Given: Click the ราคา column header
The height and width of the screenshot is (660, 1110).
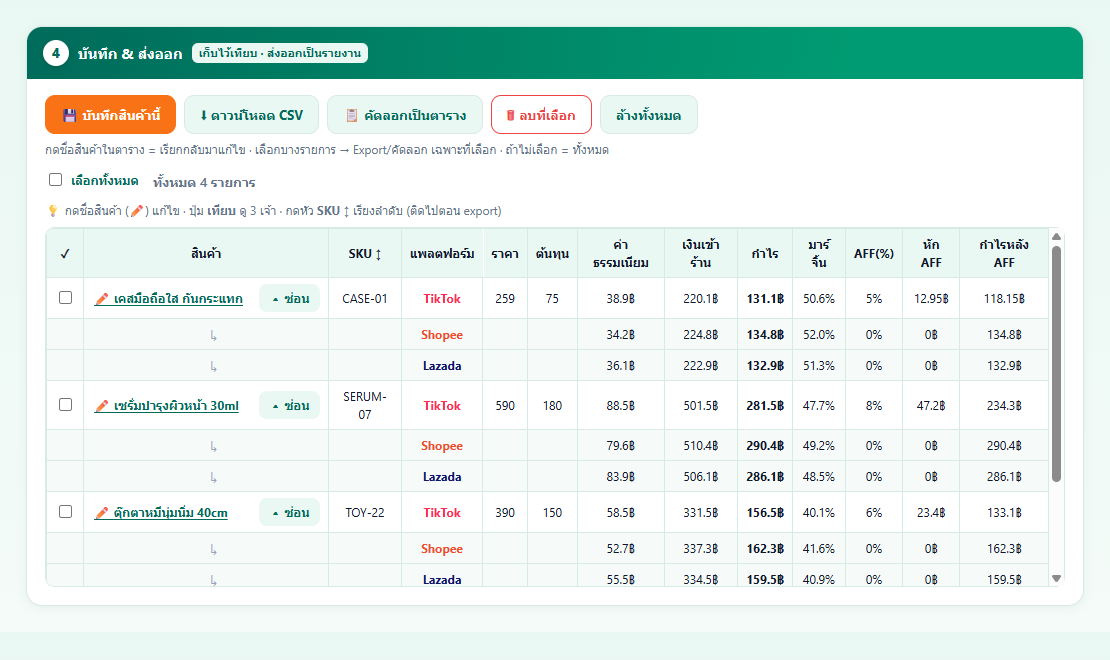Looking at the screenshot, I should pos(505,254).
